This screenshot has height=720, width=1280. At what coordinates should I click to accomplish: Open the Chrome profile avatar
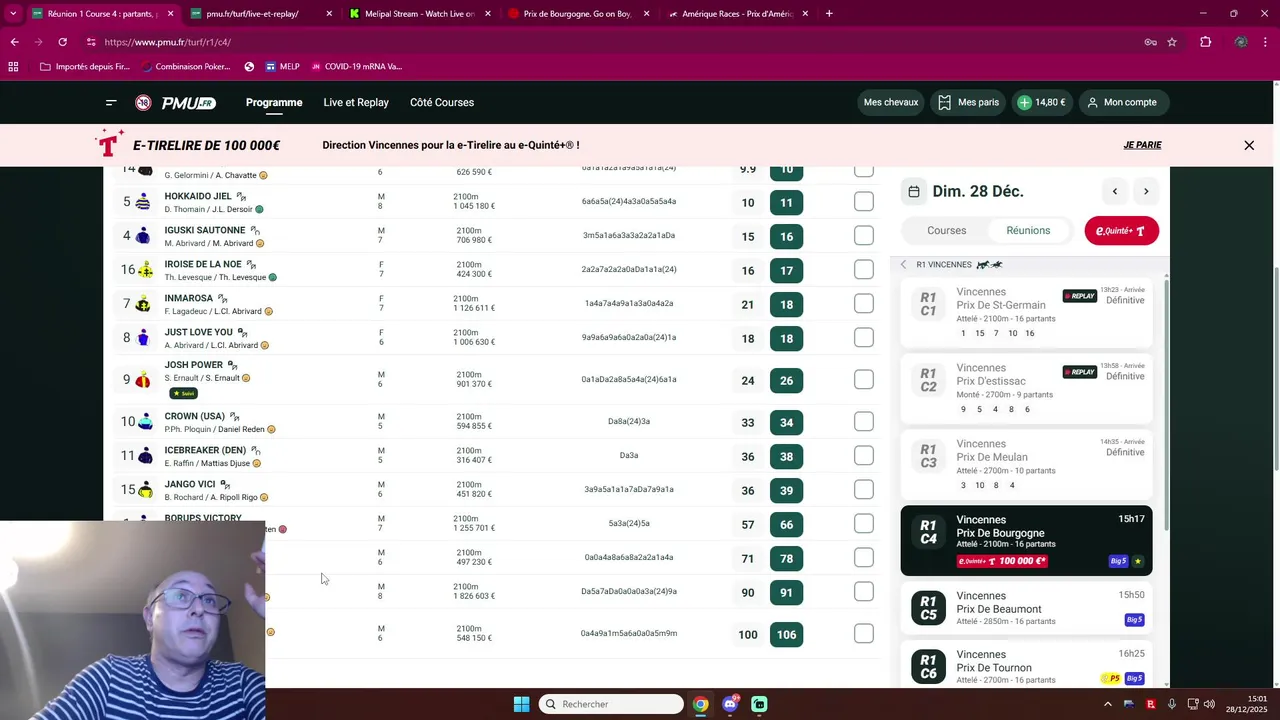[x=1241, y=42]
